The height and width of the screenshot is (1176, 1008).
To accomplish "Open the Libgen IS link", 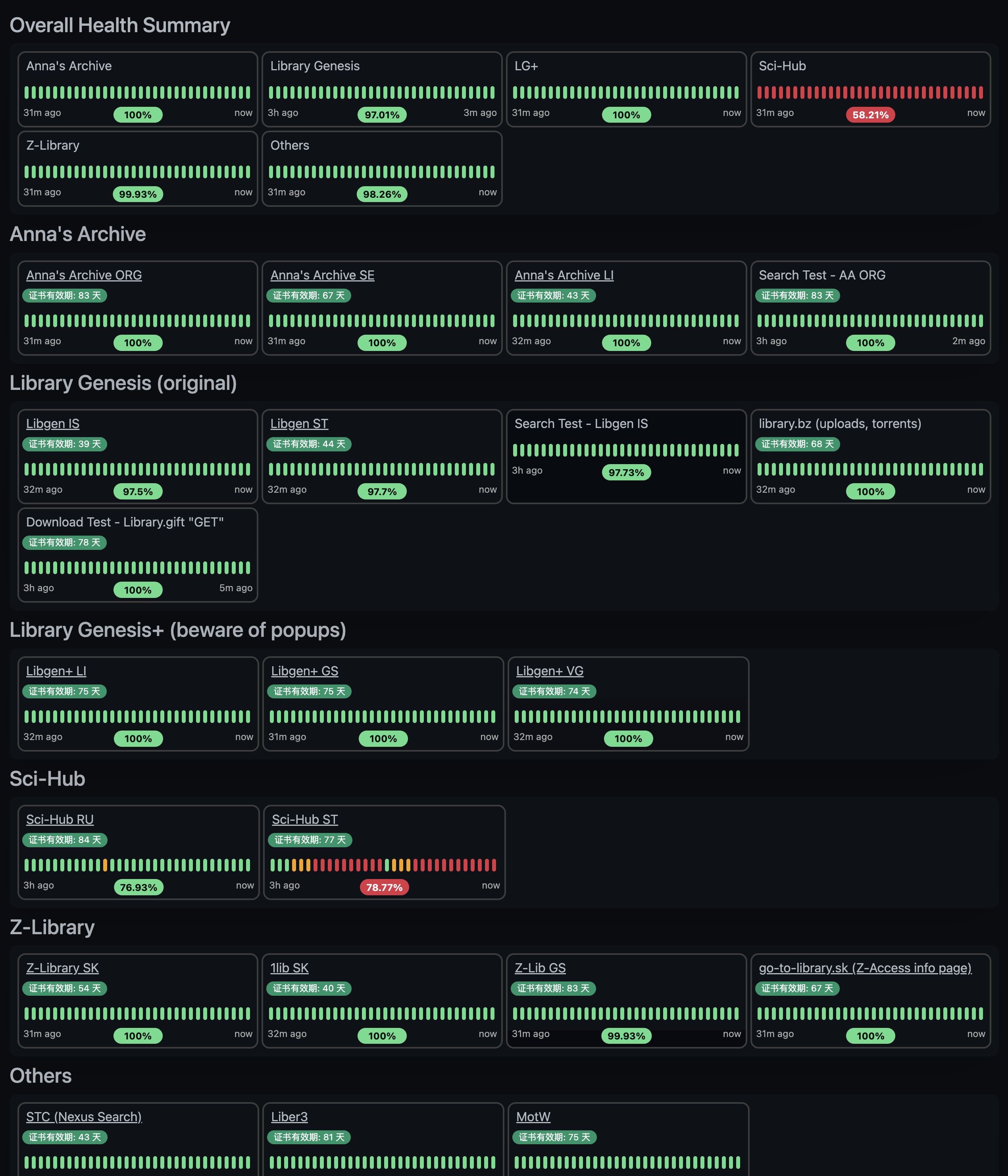I will pos(53,424).
